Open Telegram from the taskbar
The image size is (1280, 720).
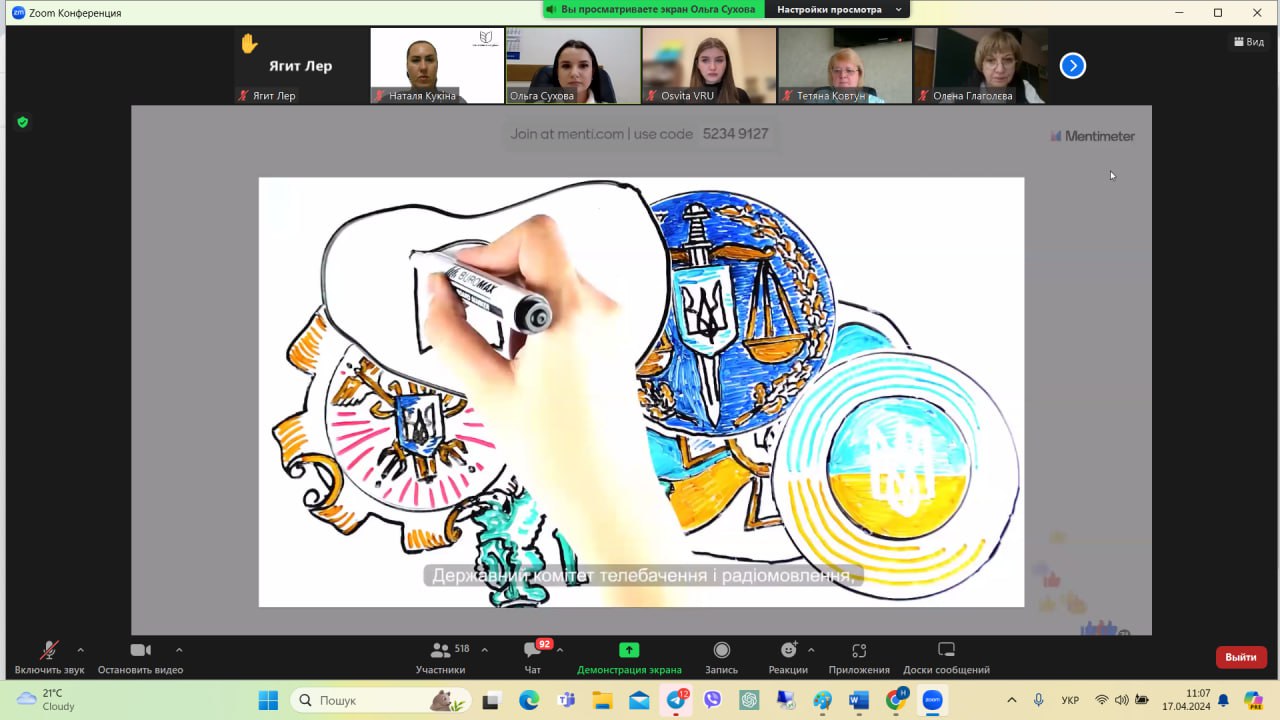tap(676, 700)
